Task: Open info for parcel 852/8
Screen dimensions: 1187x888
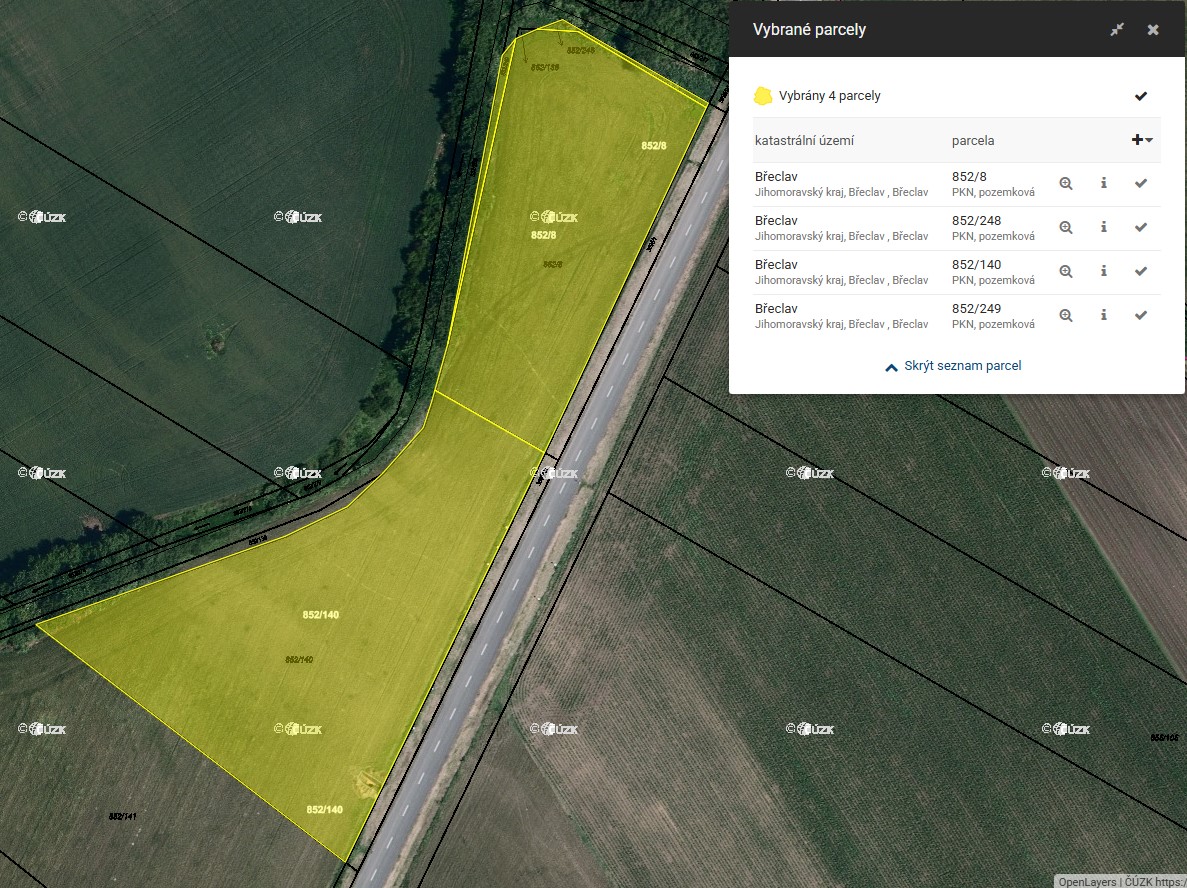Action: point(1104,184)
